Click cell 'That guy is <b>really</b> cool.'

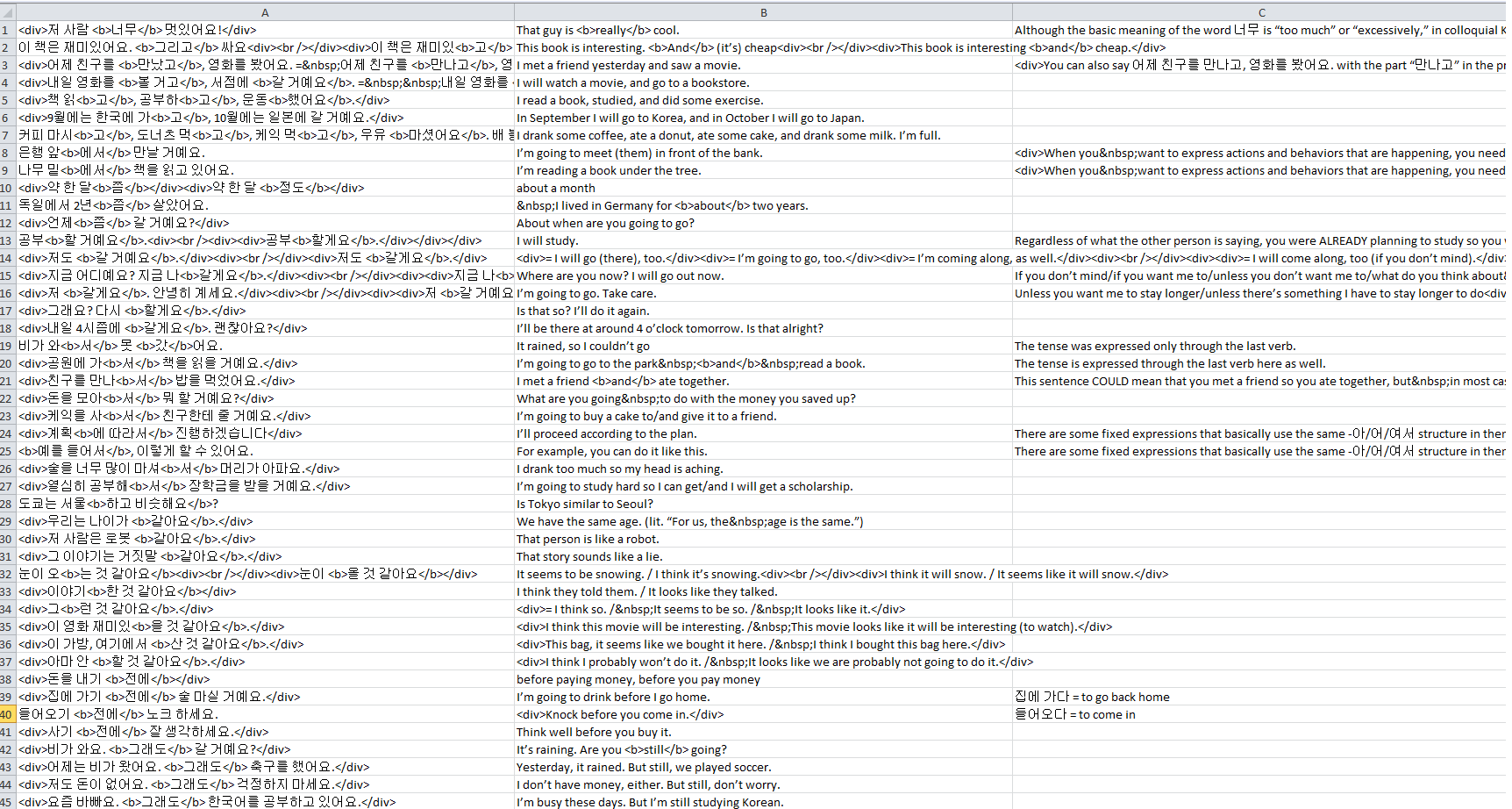tap(763, 30)
